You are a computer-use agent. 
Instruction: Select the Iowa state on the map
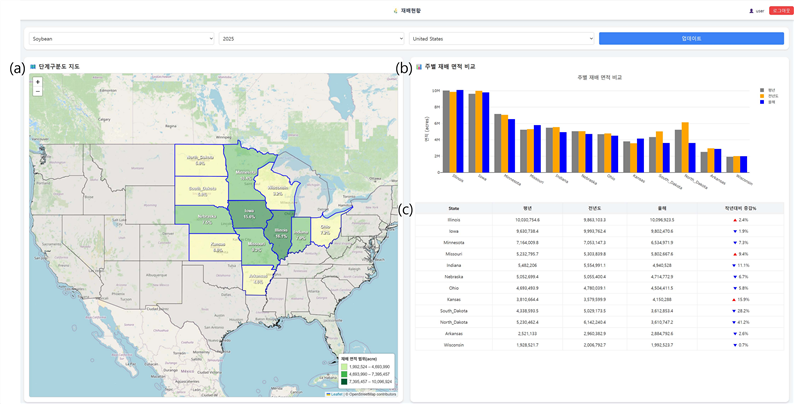pyautogui.click(x=249, y=214)
